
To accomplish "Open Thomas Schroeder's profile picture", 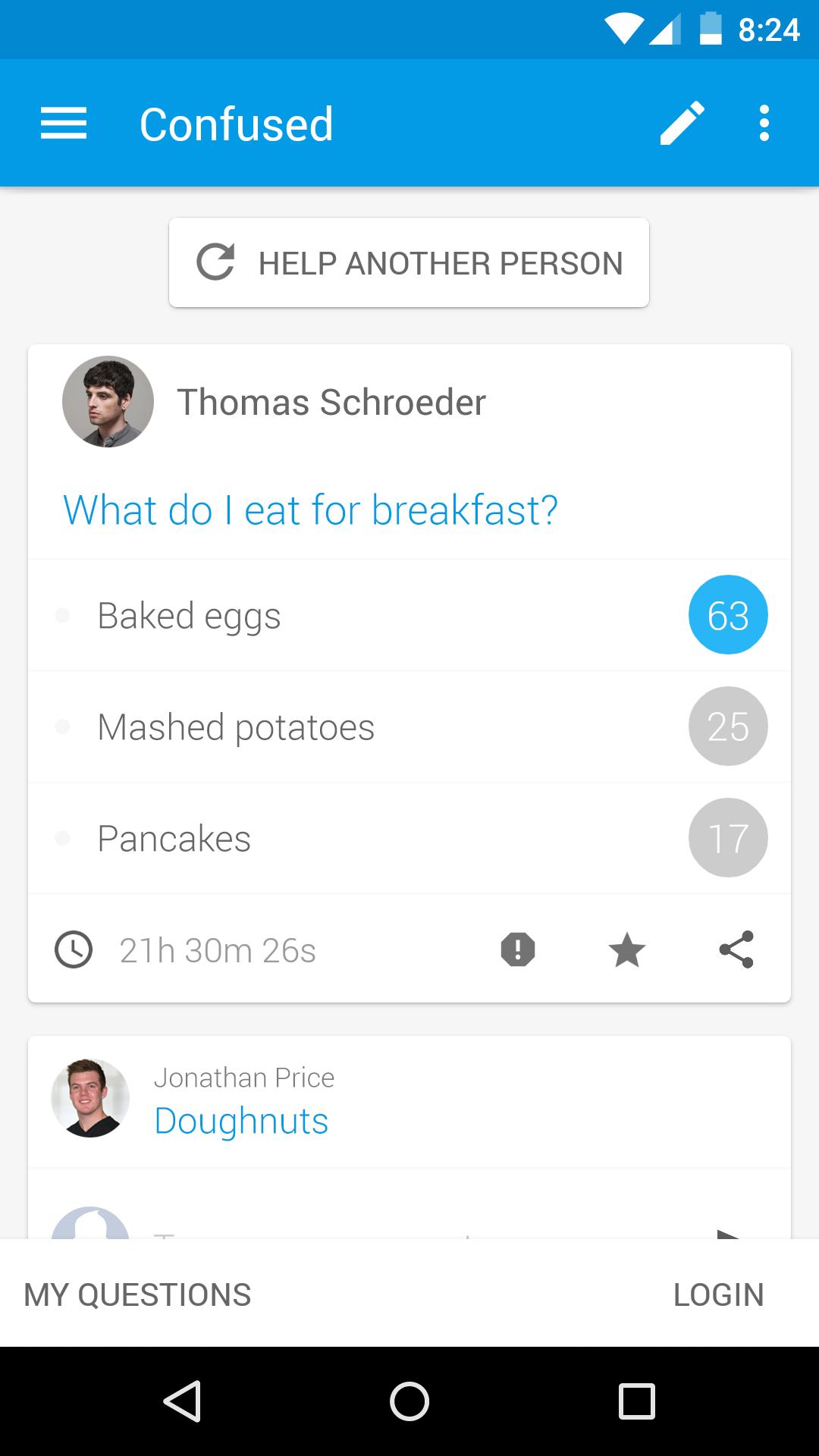I will point(108,402).
